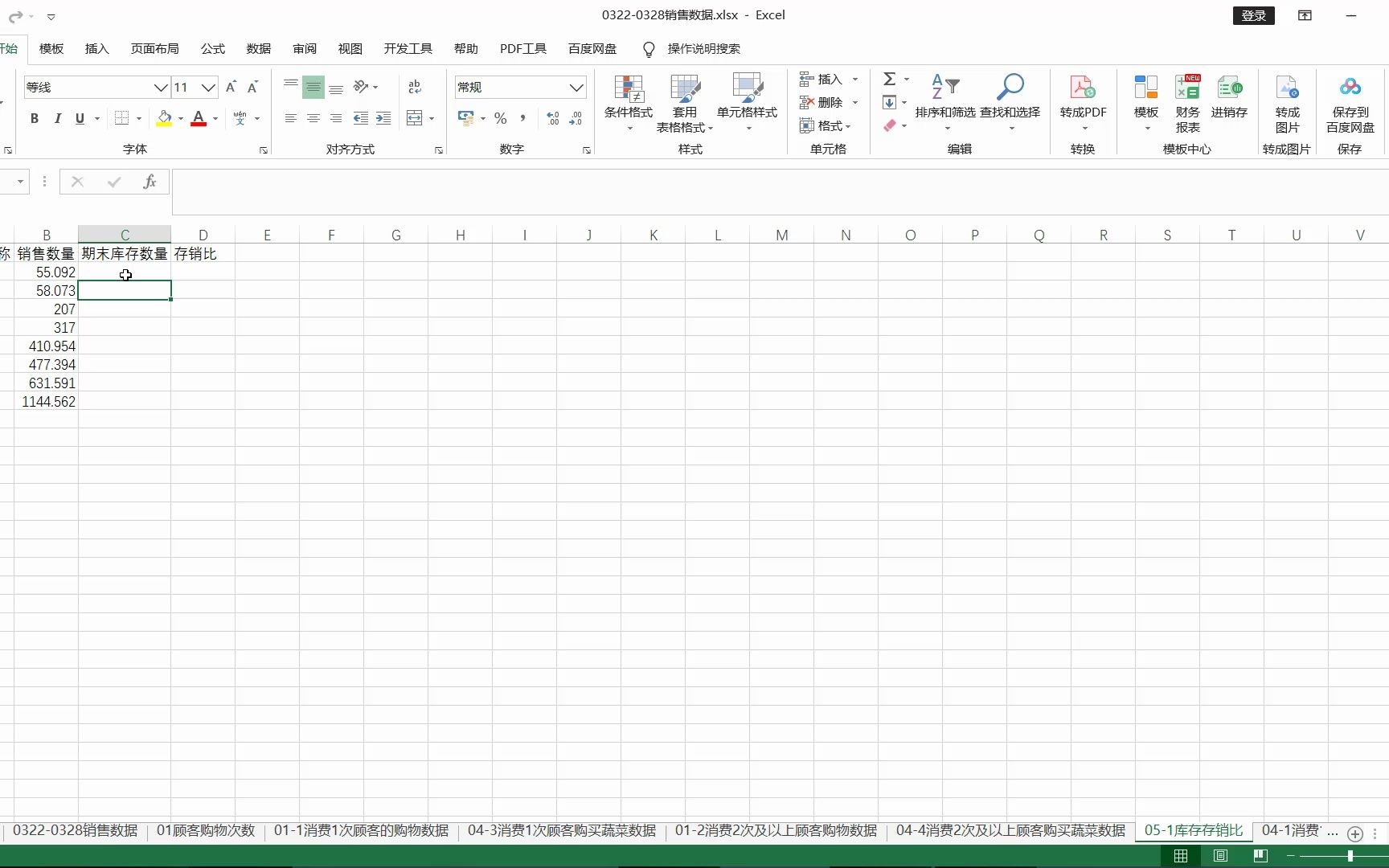Viewport: 1389px width, 868px height.
Task: Select column C header
Action: coord(125,235)
